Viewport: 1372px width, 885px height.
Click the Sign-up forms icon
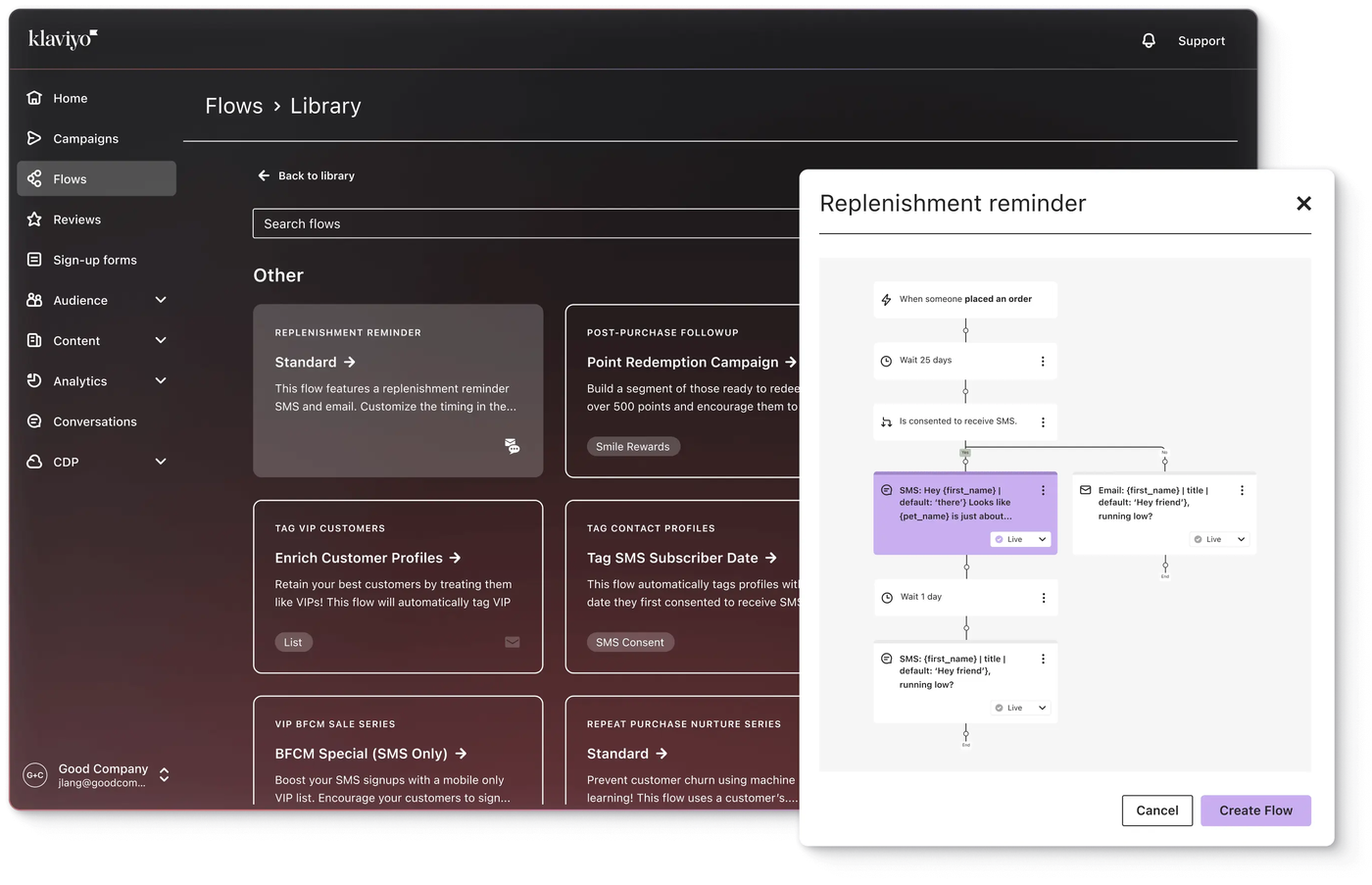tap(34, 260)
